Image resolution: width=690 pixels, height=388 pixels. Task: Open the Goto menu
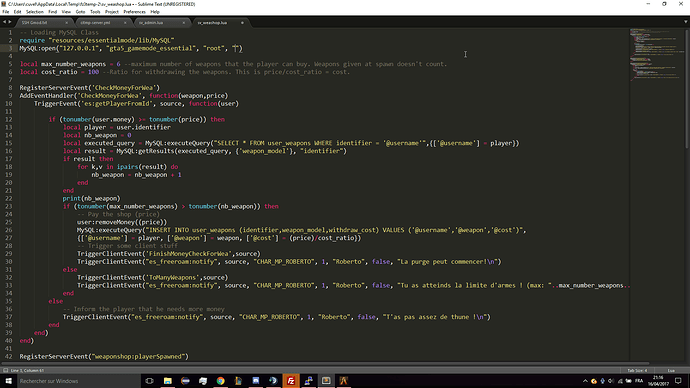point(80,12)
